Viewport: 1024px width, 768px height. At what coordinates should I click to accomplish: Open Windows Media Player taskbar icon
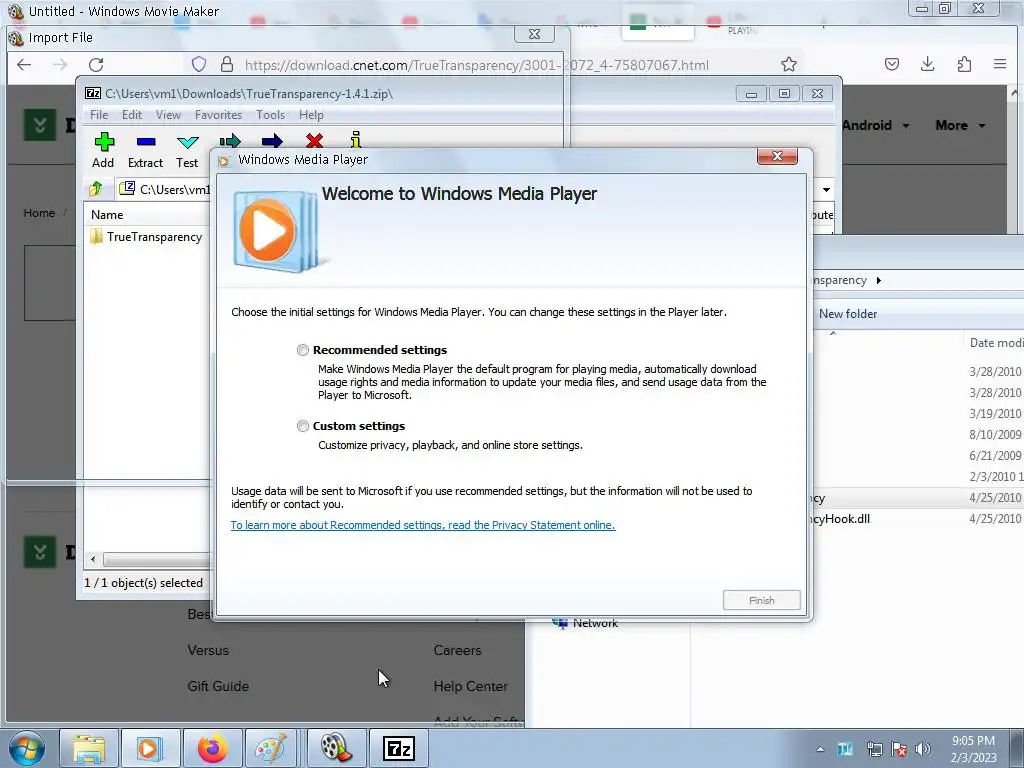(x=150, y=748)
